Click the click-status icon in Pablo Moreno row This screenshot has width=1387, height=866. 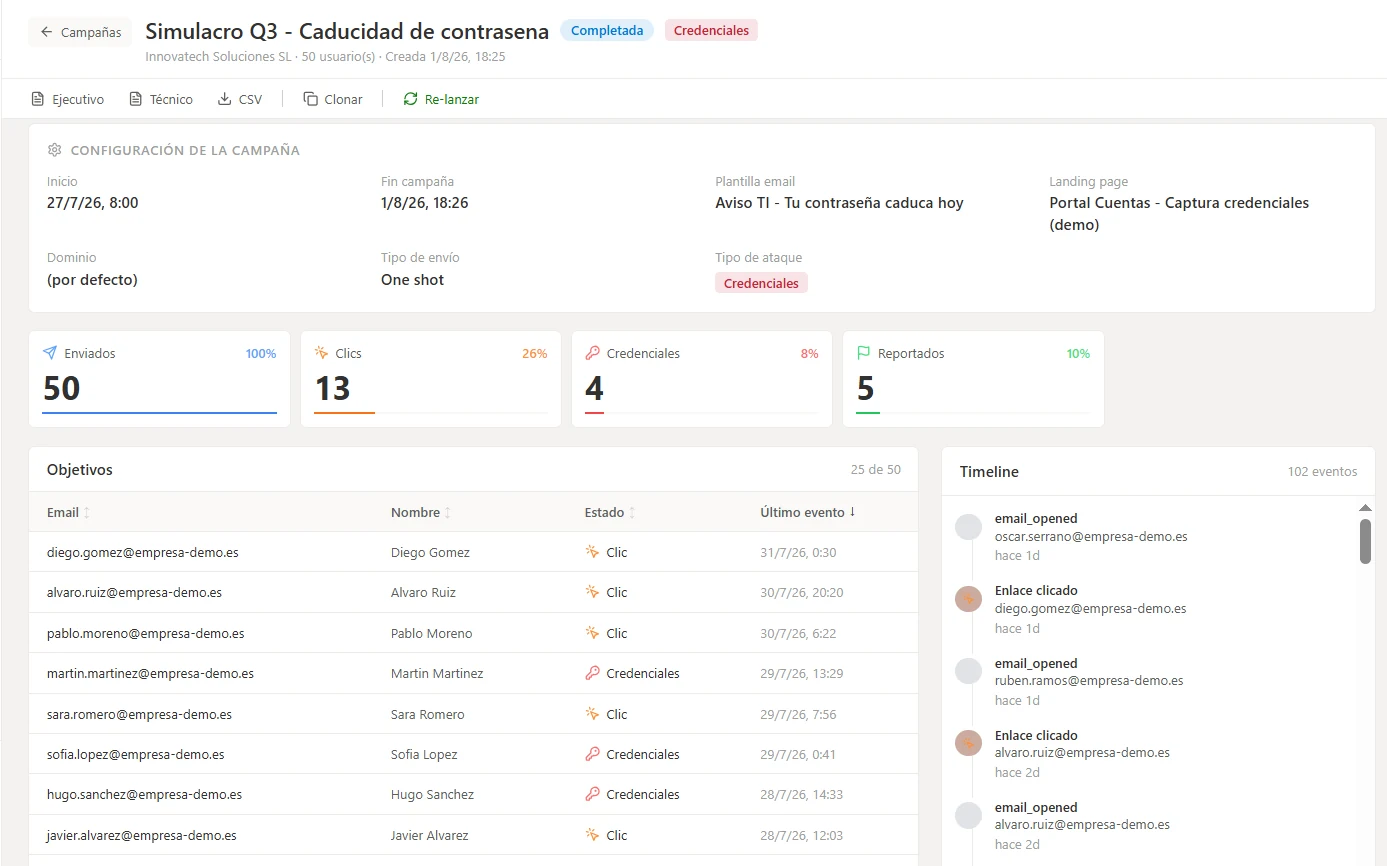(592, 633)
